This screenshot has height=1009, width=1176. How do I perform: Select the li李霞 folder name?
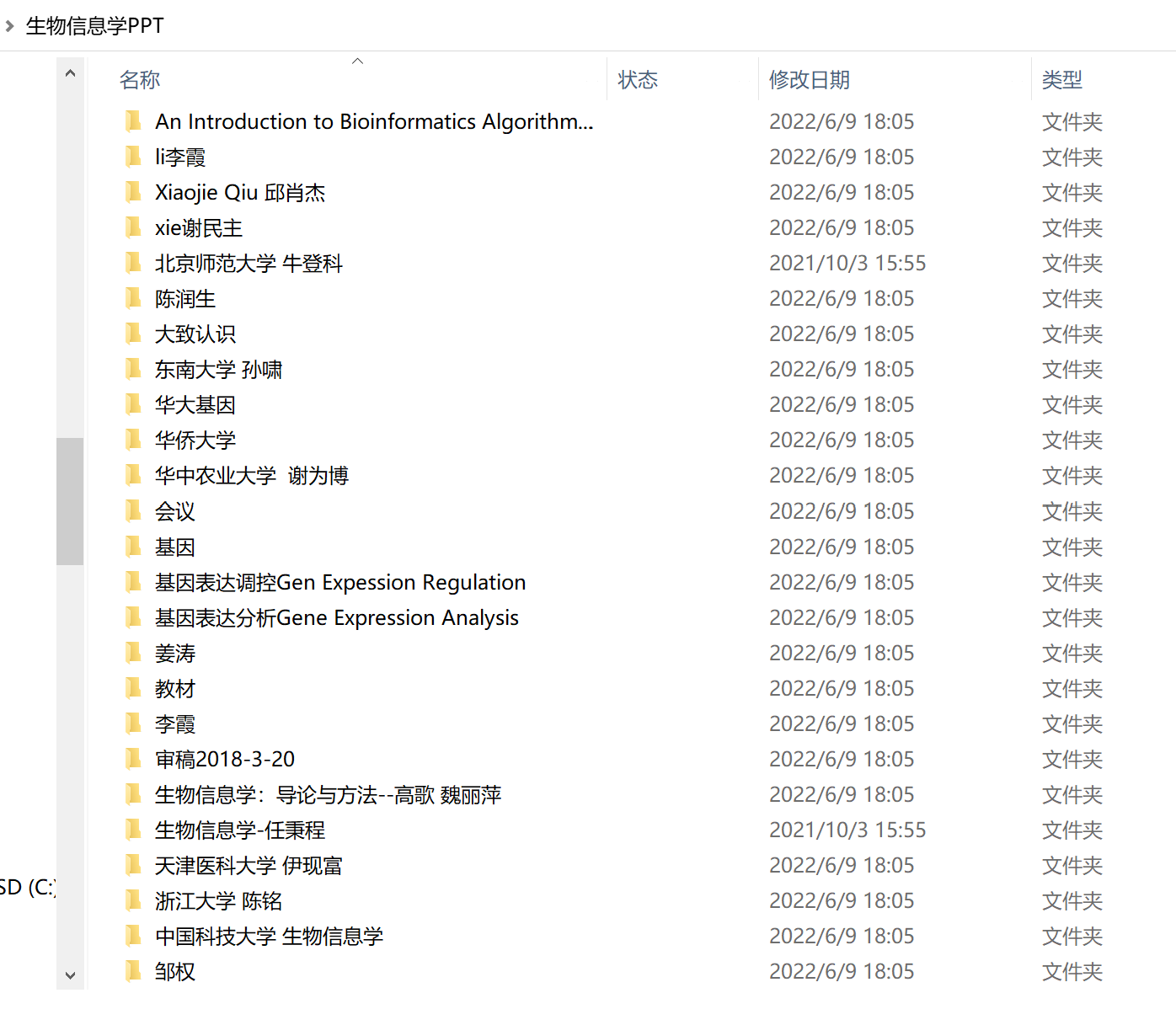(x=180, y=157)
